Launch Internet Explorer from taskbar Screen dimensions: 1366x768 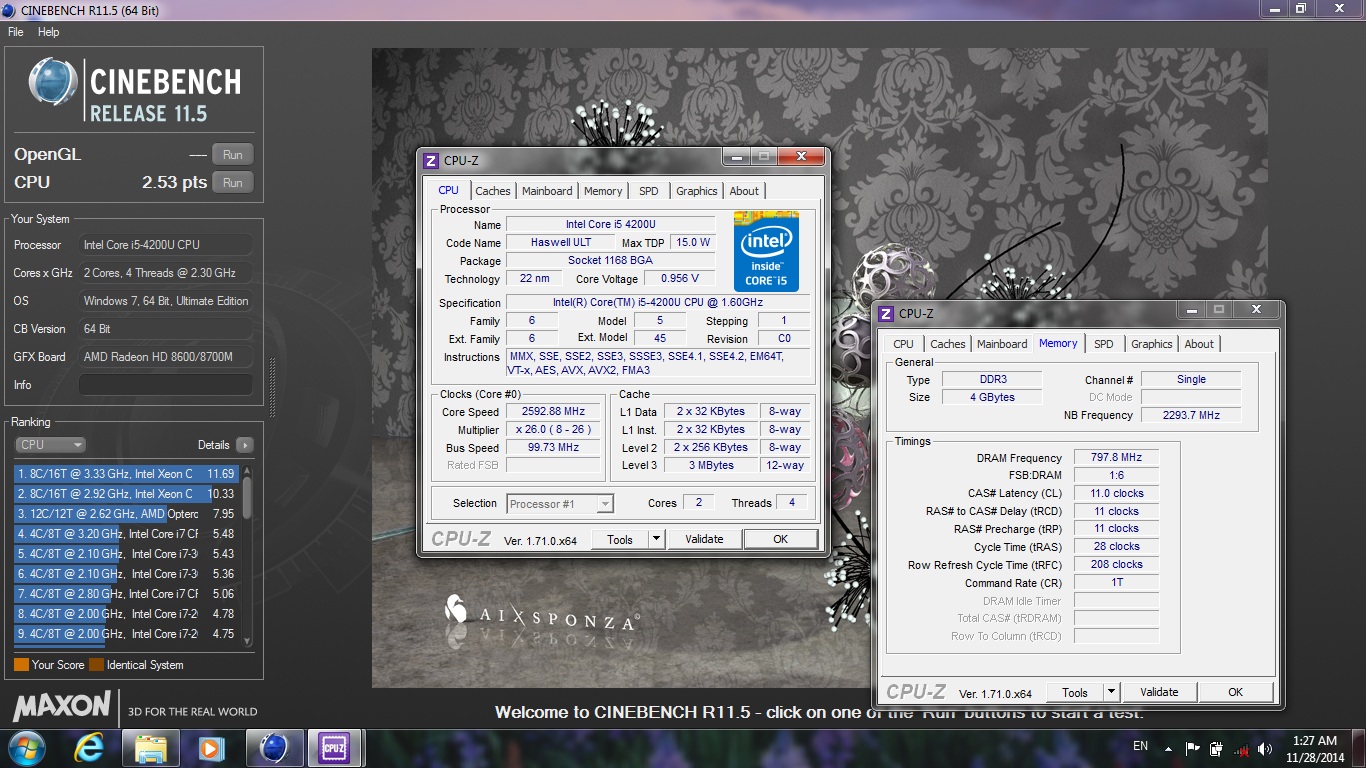pyautogui.click(x=89, y=748)
